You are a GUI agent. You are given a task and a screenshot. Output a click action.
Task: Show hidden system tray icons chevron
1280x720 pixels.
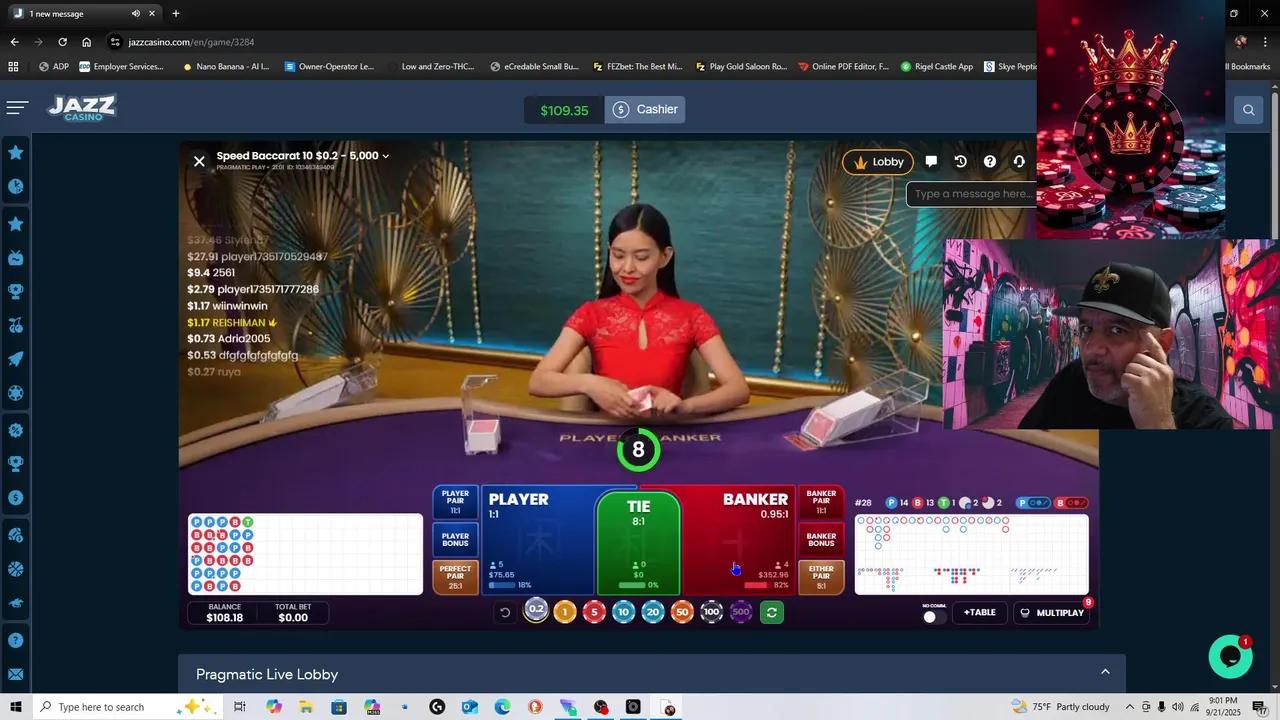pyautogui.click(x=1131, y=707)
